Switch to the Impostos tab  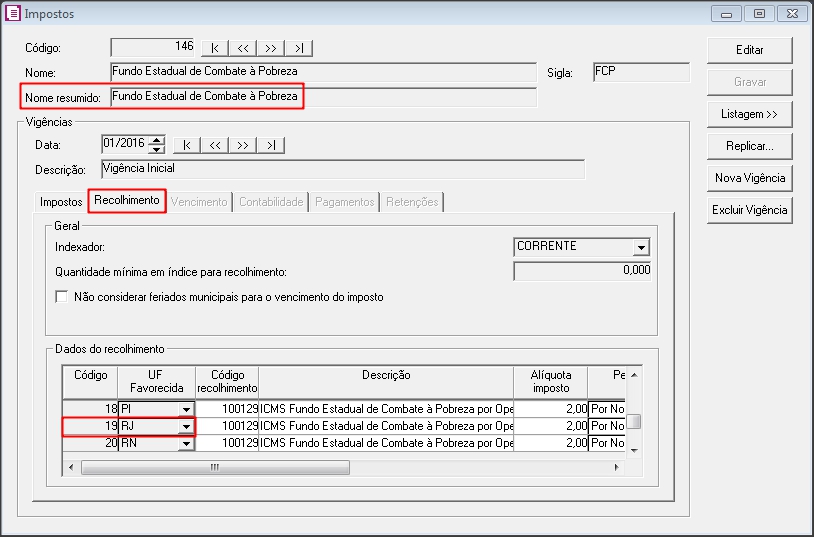click(x=61, y=202)
